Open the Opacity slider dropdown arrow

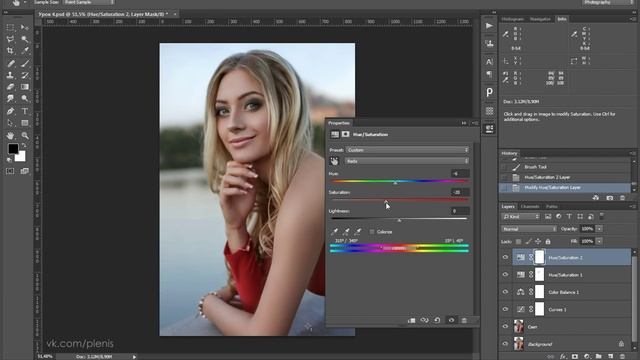[x=599, y=229]
